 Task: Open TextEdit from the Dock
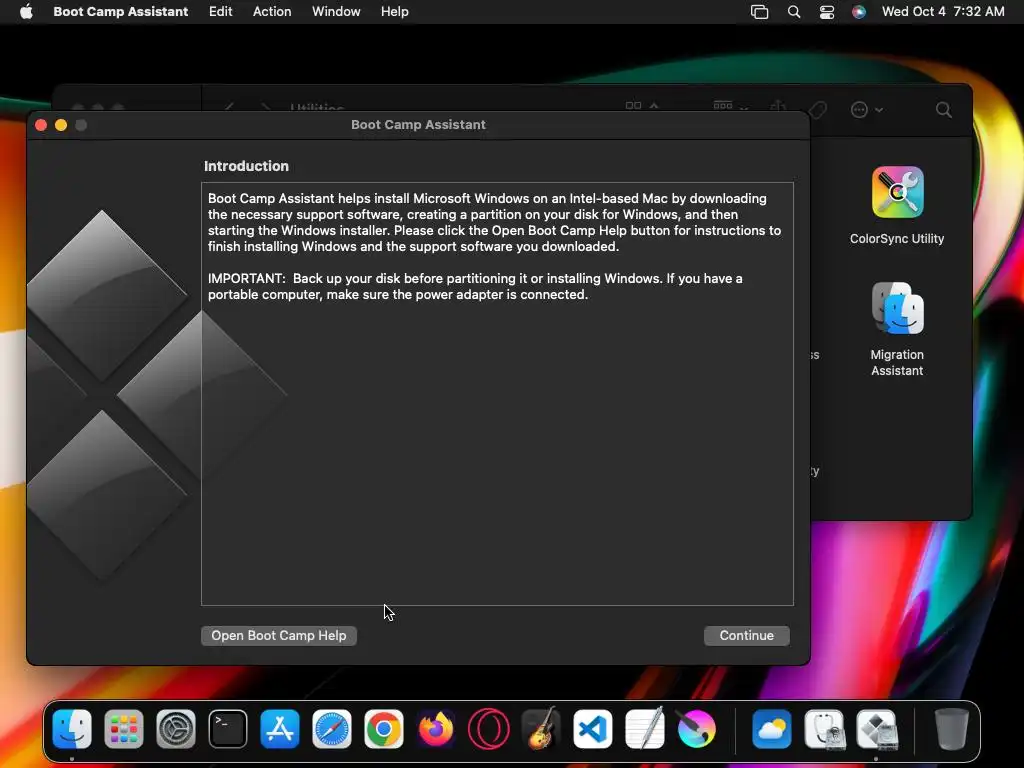tap(645, 729)
